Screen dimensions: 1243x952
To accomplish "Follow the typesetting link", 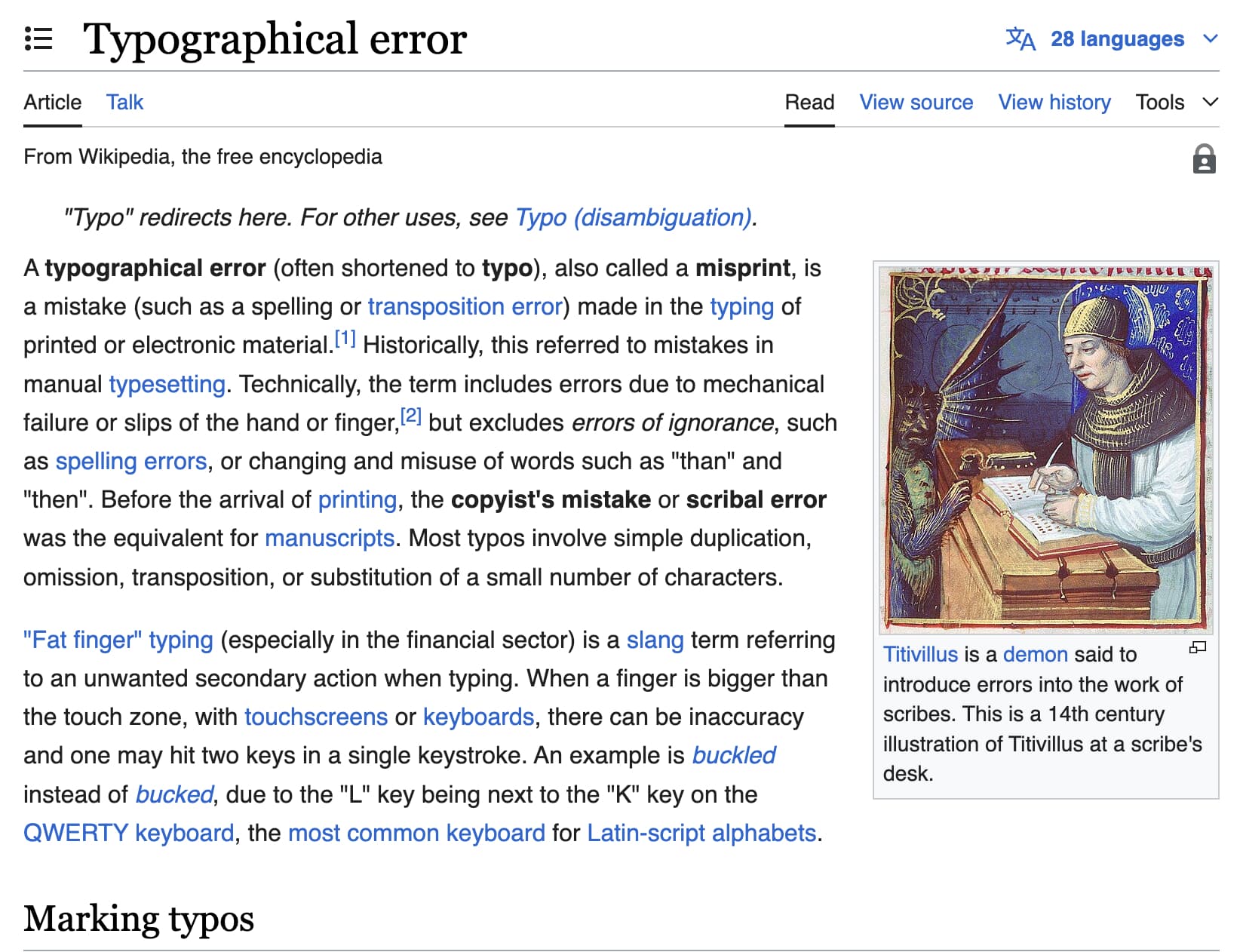I will [x=167, y=383].
